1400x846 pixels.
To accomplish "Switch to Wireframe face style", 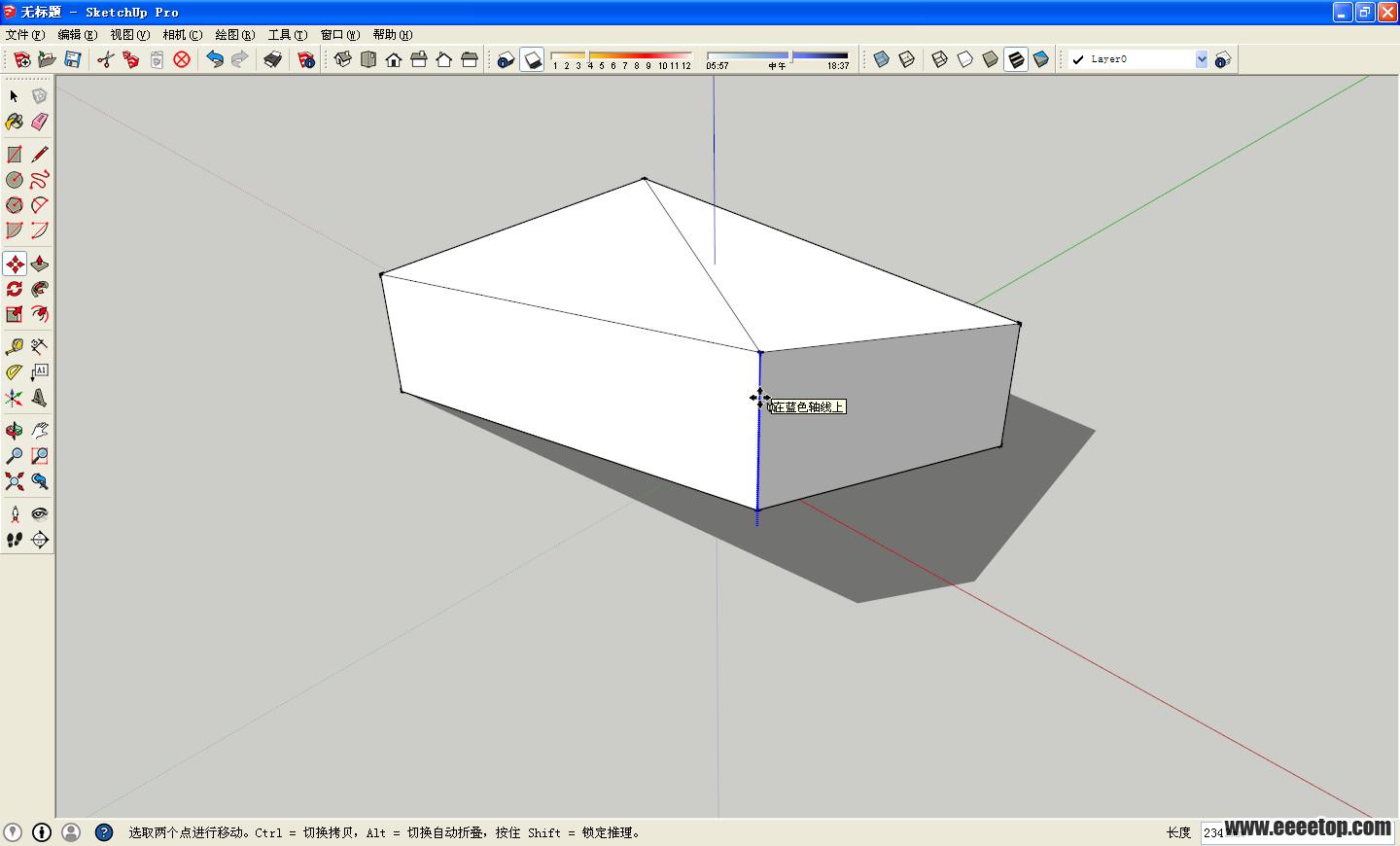I will (940, 59).
